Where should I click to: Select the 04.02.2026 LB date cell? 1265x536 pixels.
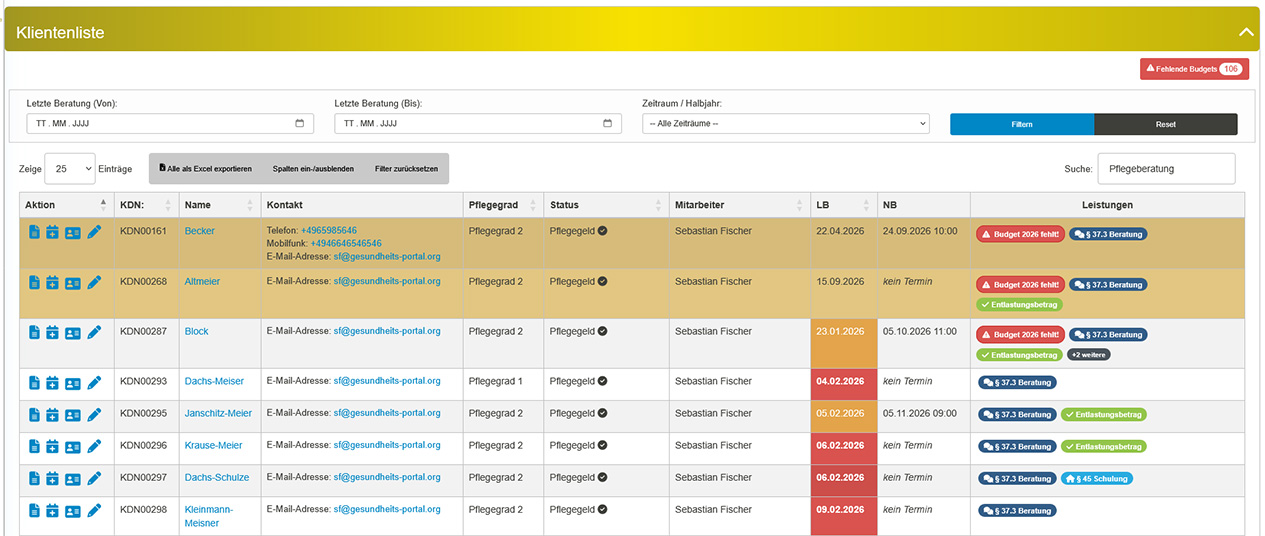tap(844, 385)
